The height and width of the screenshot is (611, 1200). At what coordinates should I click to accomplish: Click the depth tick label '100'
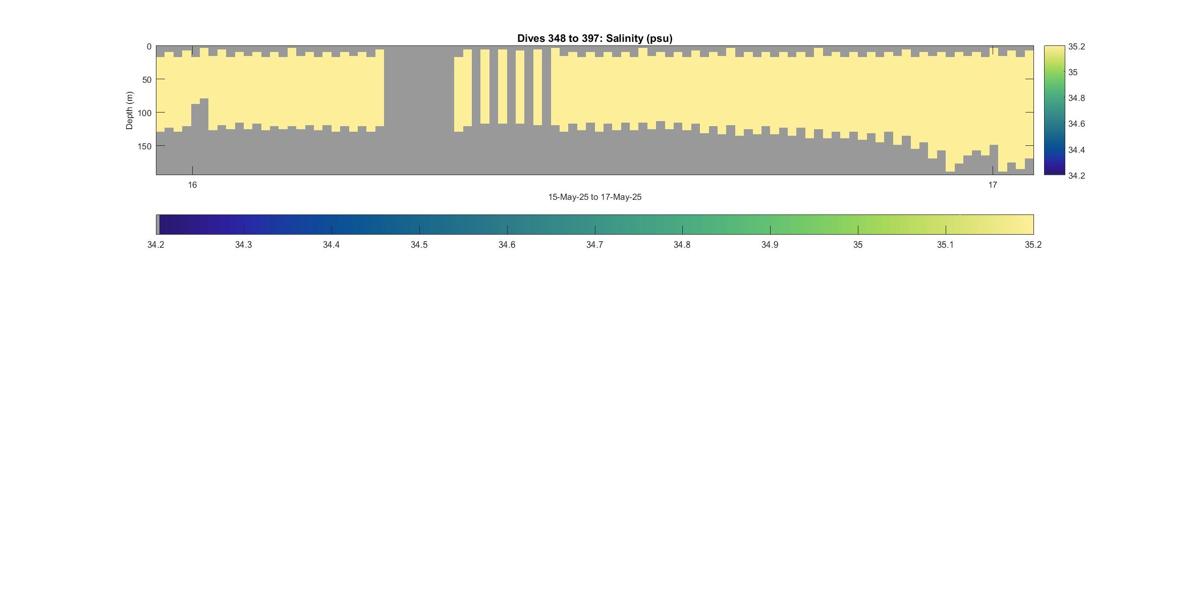(144, 113)
